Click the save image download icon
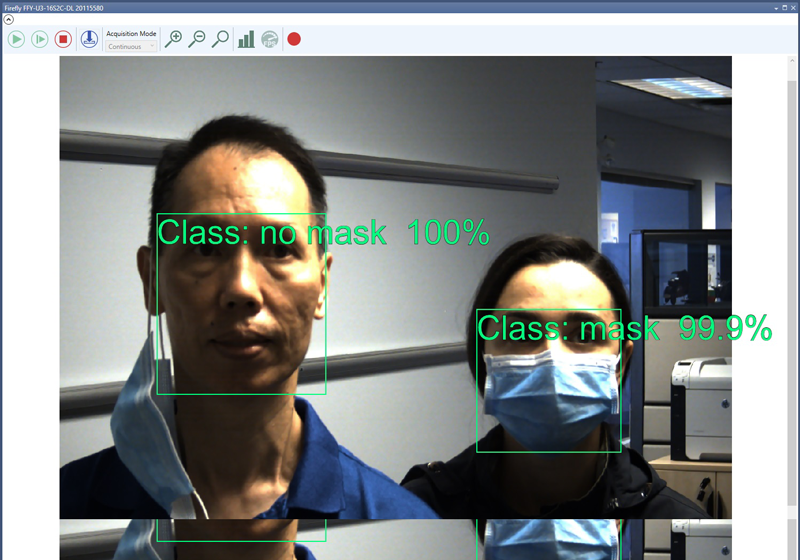Screen dimensions: 800x560 (89, 39)
